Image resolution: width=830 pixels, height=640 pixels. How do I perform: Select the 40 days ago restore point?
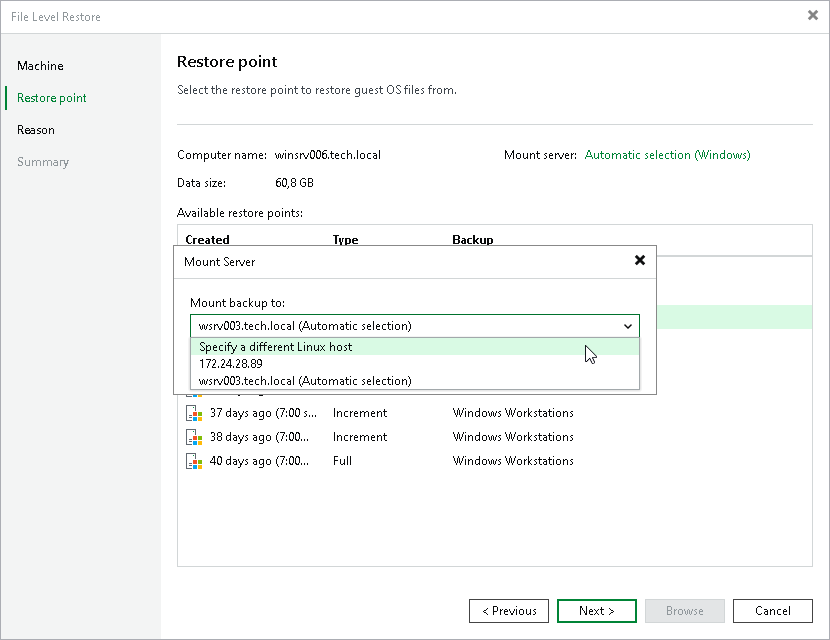[494, 461]
